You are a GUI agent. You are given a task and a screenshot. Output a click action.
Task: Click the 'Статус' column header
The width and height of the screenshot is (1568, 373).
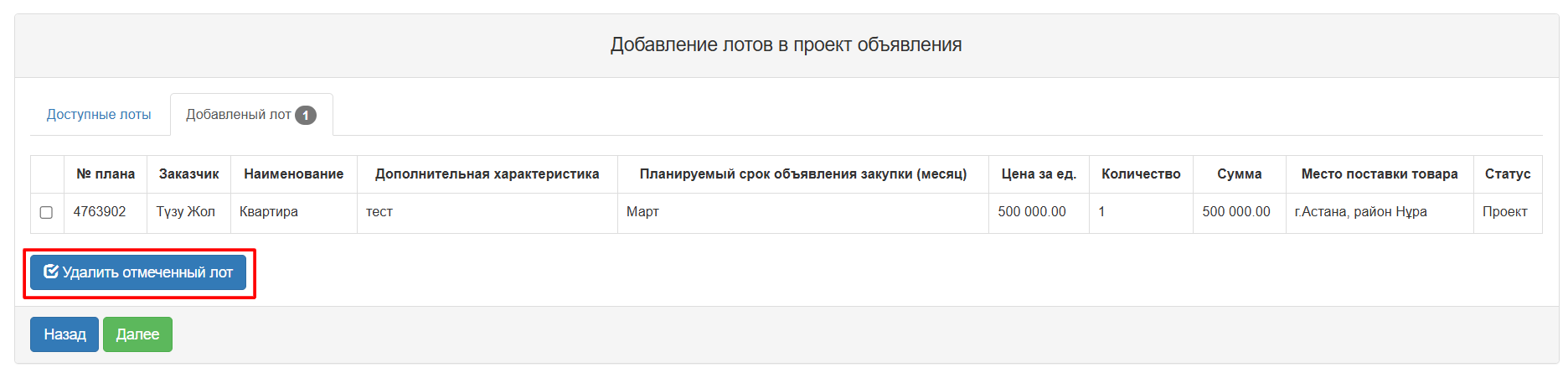1507,174
